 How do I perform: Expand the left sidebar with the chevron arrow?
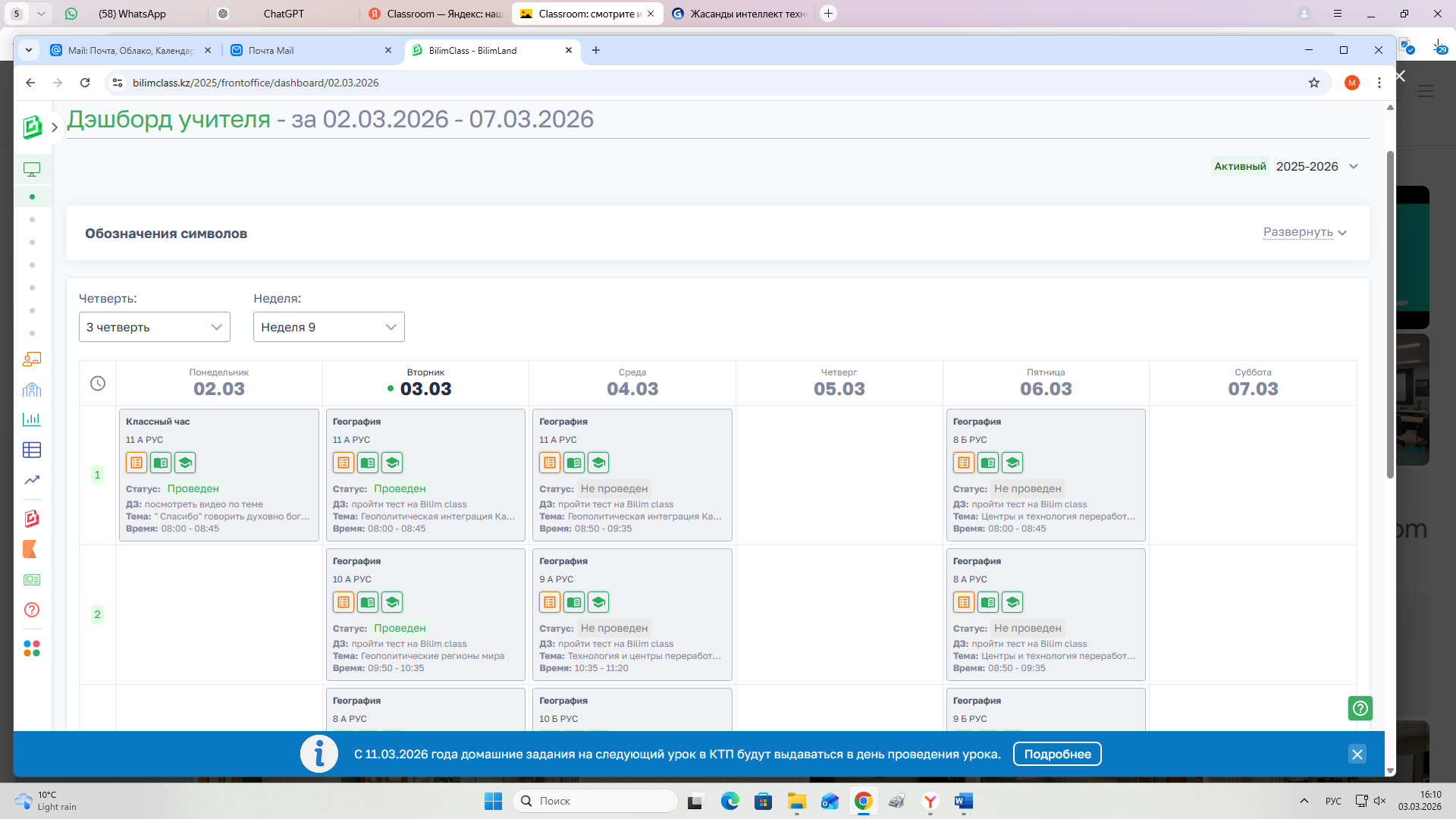pyautogui.click(x=55, y=127)
